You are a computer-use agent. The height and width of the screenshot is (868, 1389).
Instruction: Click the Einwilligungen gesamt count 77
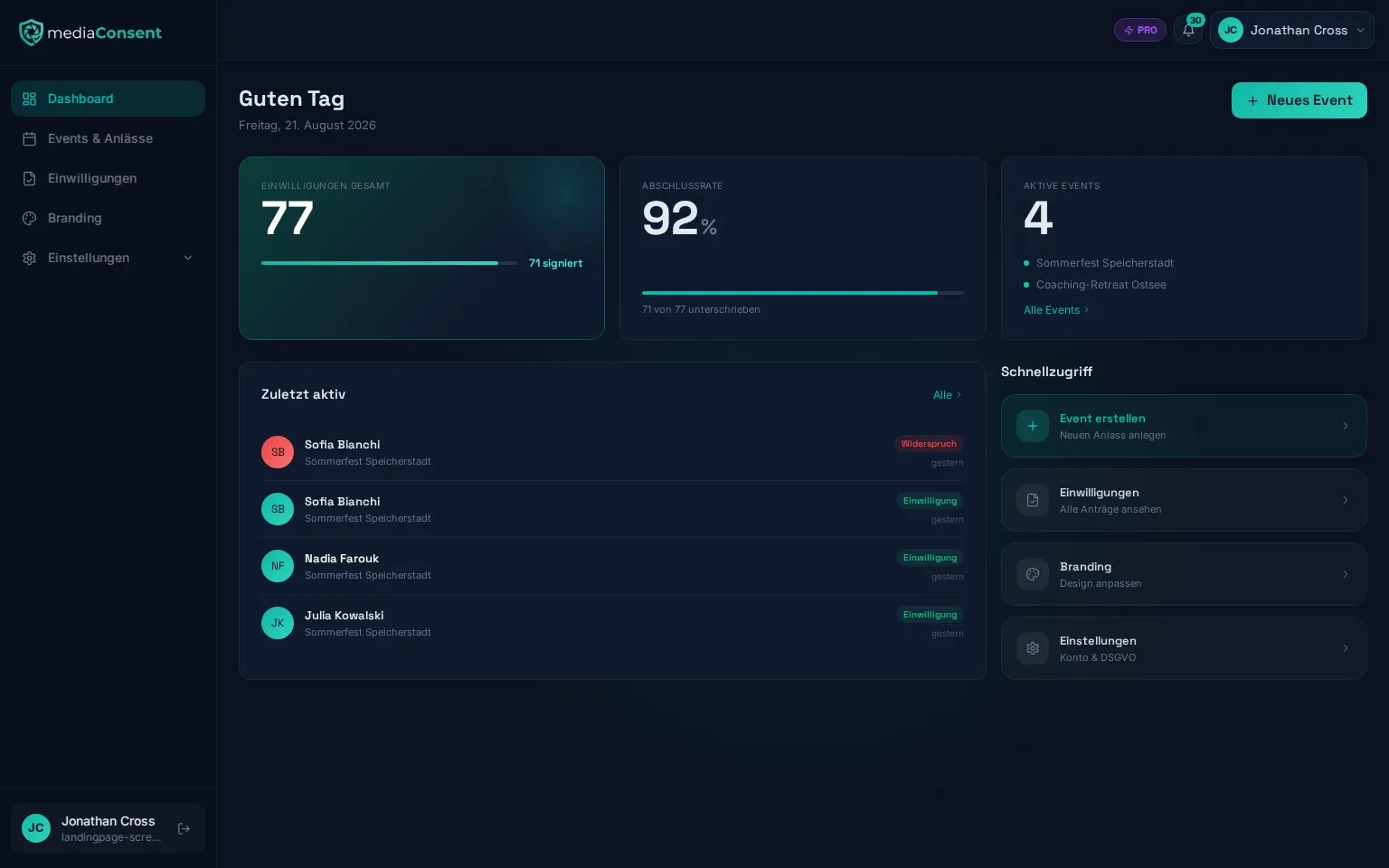coord(288,219)
